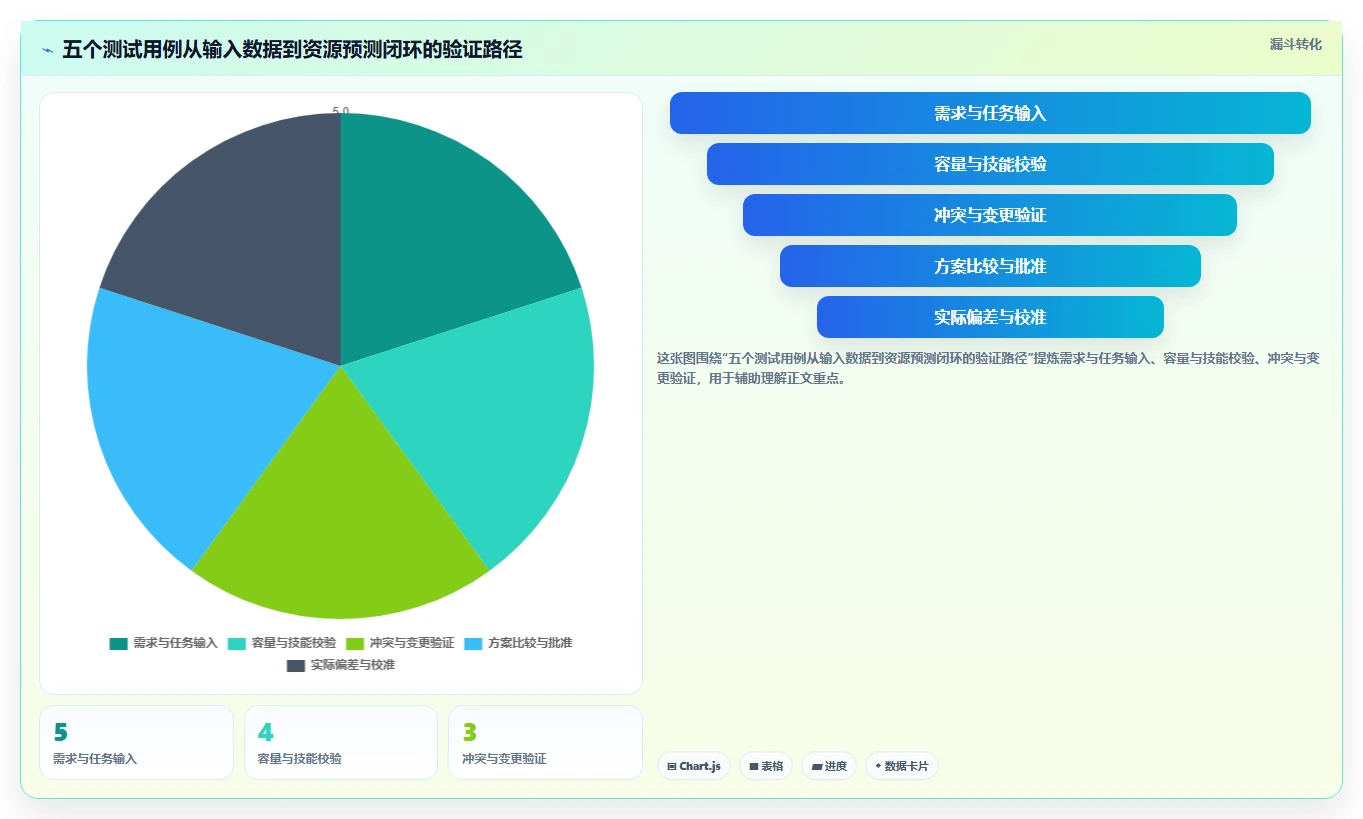
Task: Click the description paragraph starting 这张图围绕
Action: (988, 368)
